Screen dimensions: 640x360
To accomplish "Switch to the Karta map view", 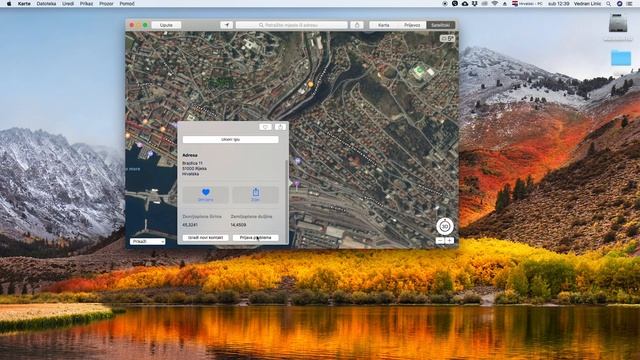I will click(383, 25).
